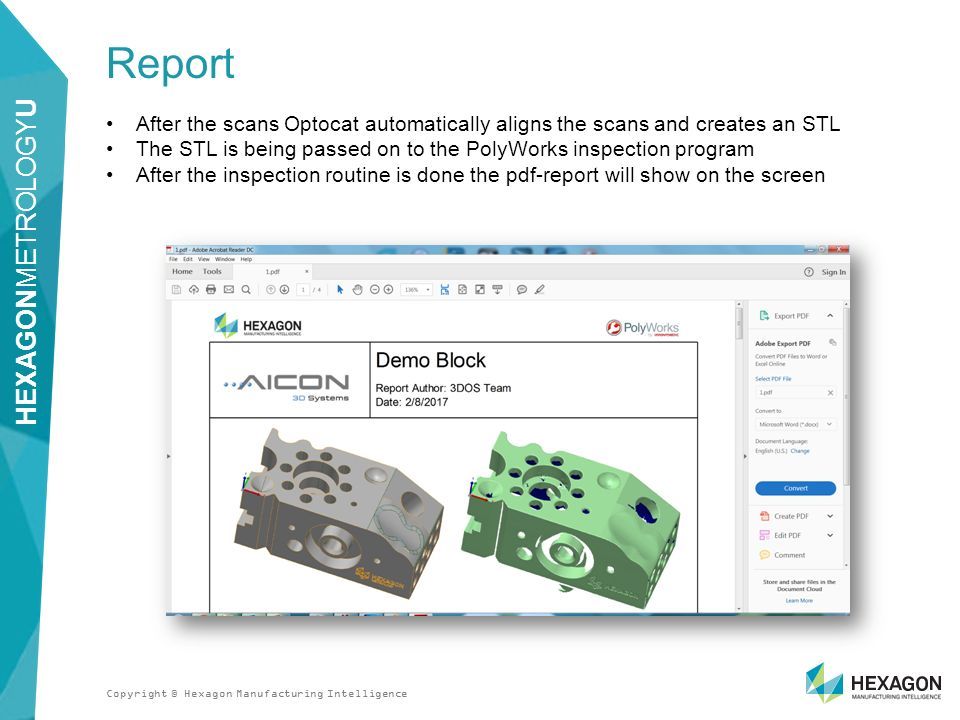This screenshot has height=720, width=960.
Task: Go to next page down-arrow icon
Action: tap(284, 290)
